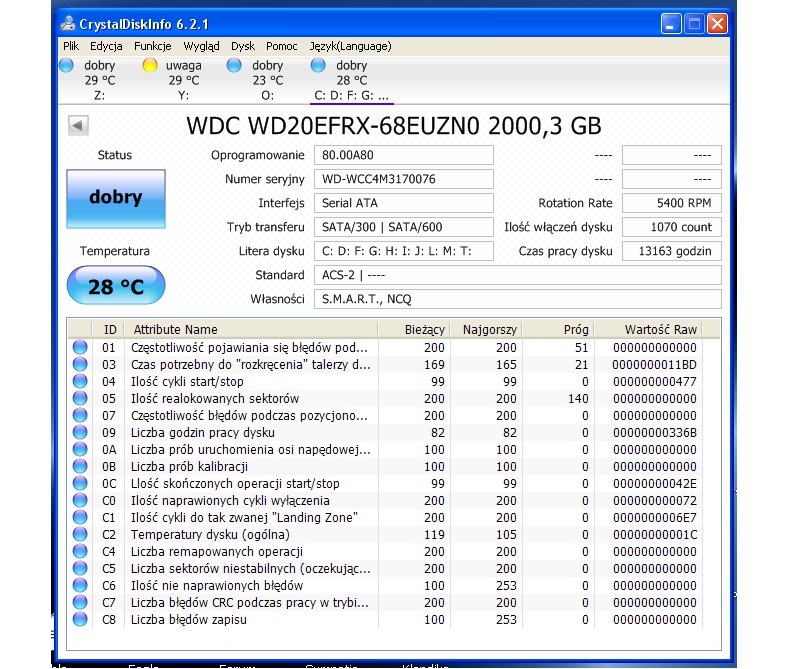
Task: Click status orb of attribute C0 row
Action: [80, 501]
